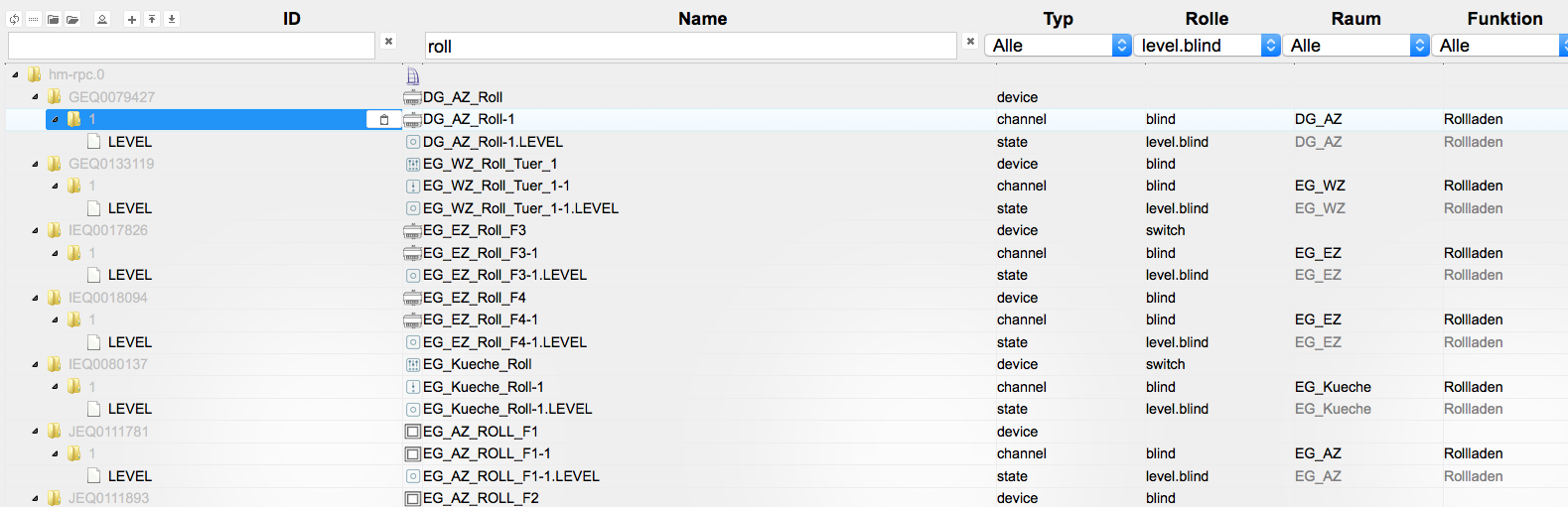Select LEVEL item under IEQ0017826
1568x507 pixels.
pyautogui.click(x=129, y=275)
